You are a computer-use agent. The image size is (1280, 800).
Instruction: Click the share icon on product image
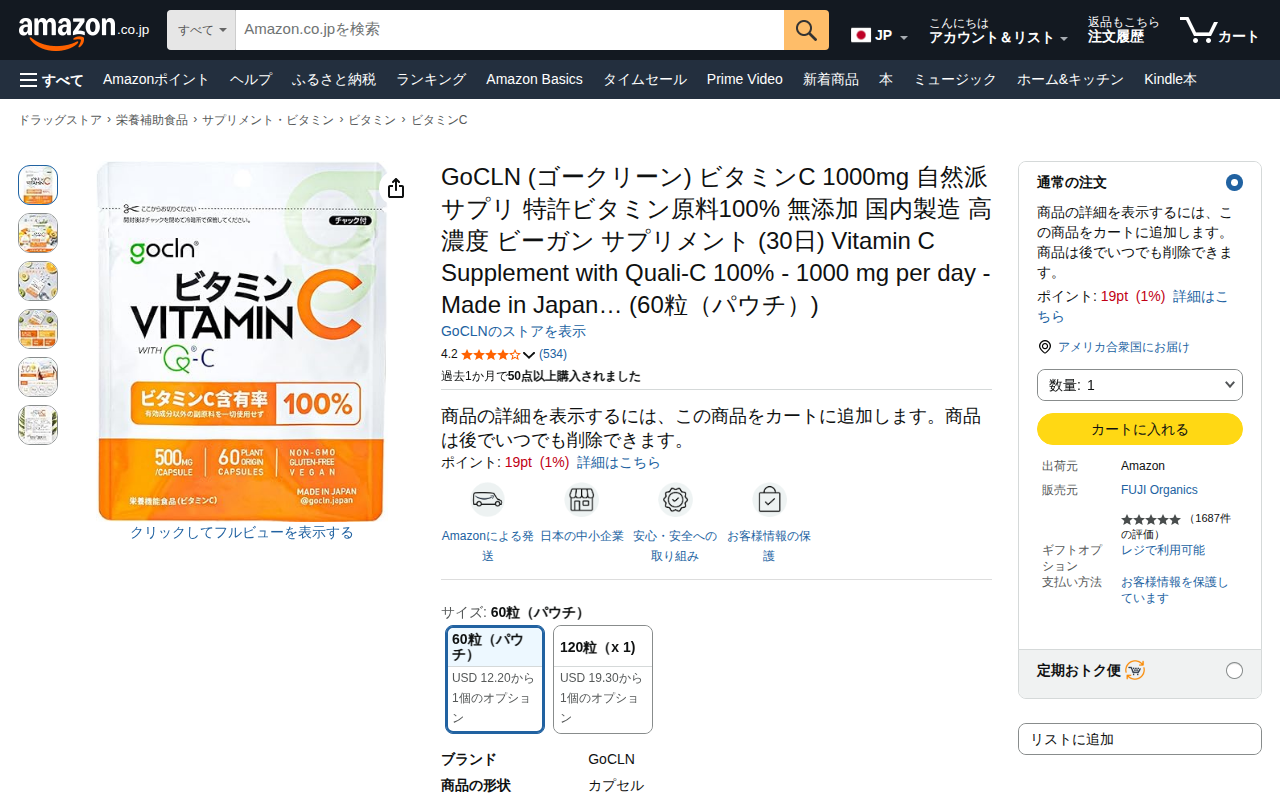396,188
